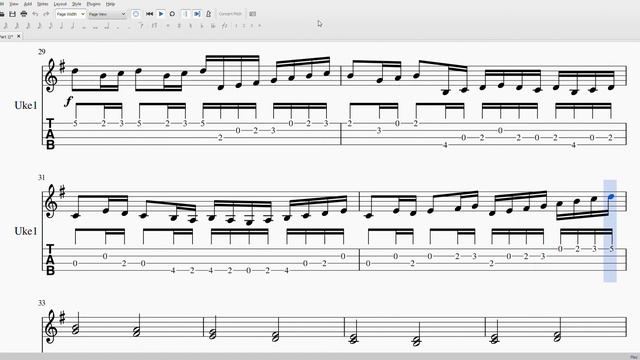640x360 pixels.
Task: Rewind playback to the start
Action: 149,14
